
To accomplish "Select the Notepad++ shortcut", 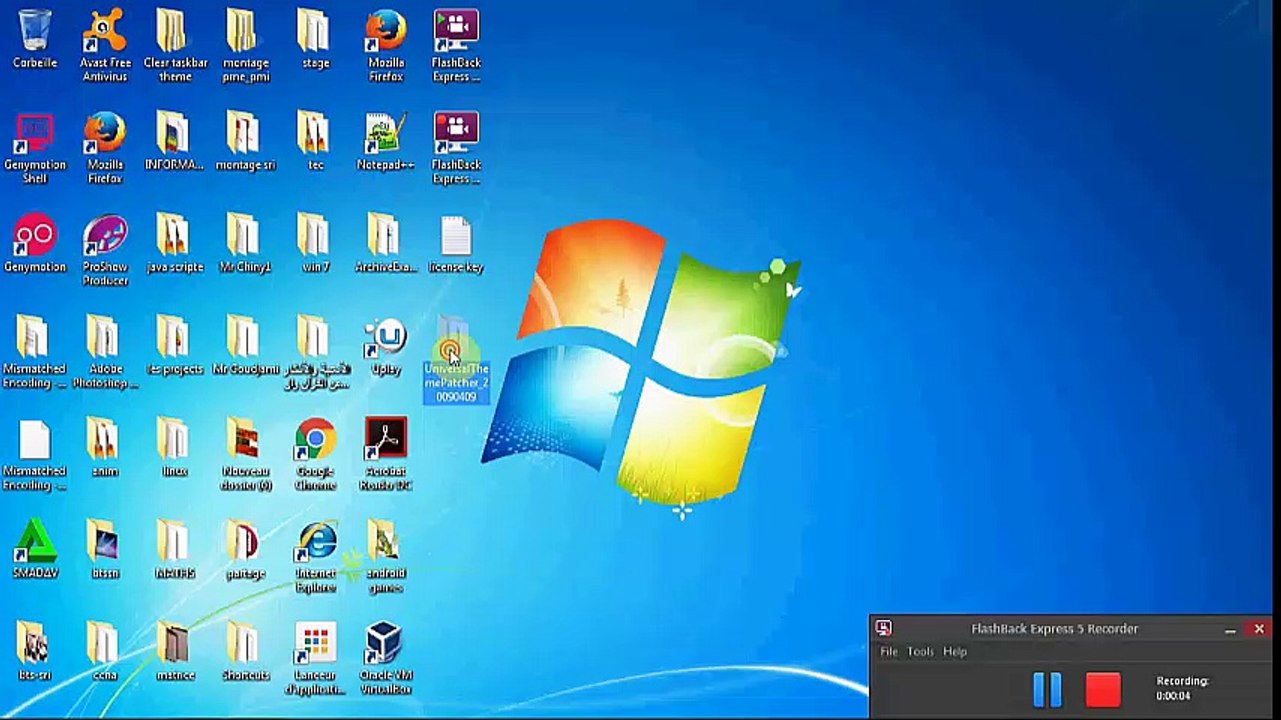I will [386, 140].
